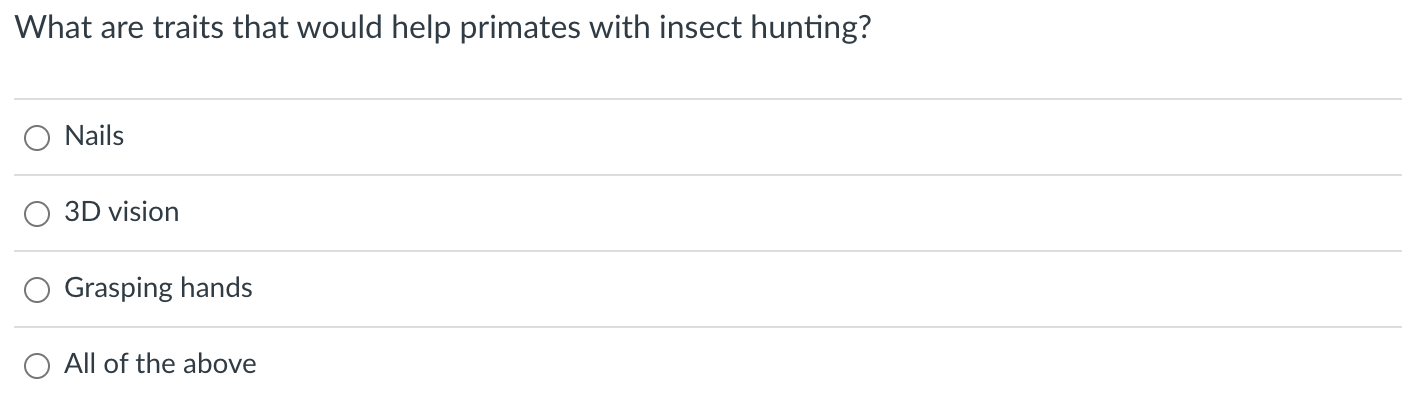This screenshot has height=410, width=1426.
Task: Click the word 'above' in last answer
Action: pos(222,364)
